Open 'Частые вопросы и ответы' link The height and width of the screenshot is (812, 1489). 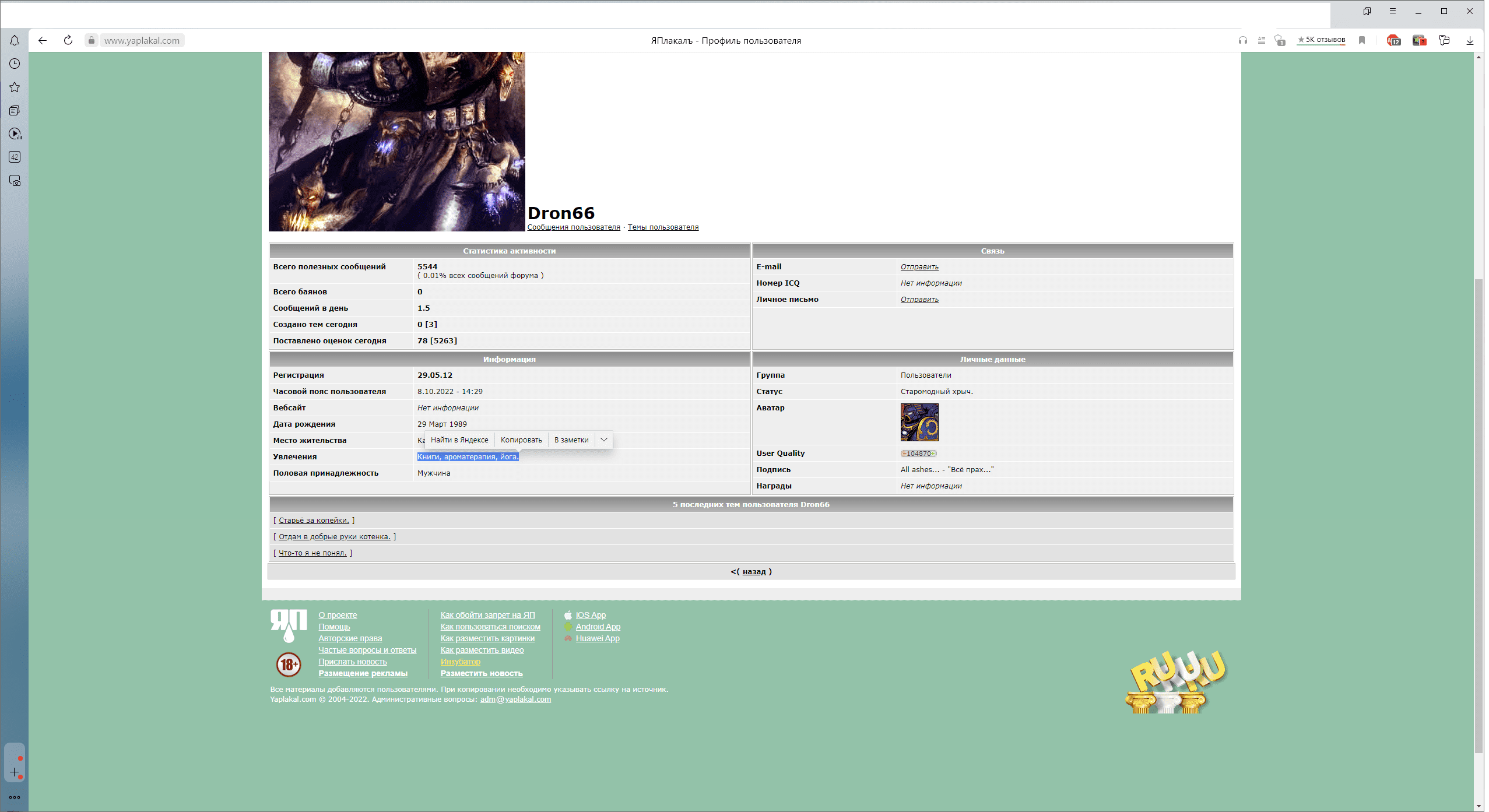[x=367, y=650]
